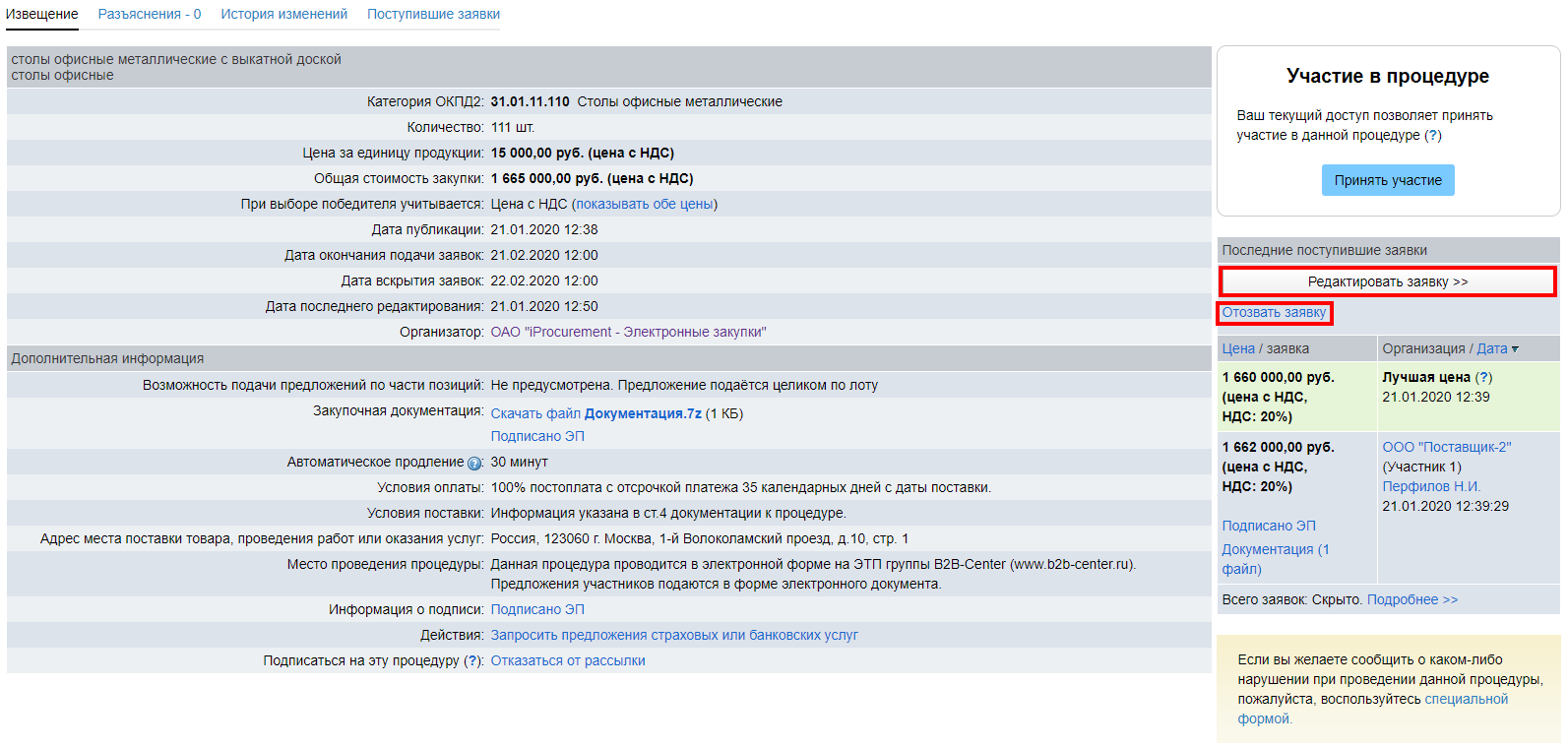This screenshot has width=1568, height=748.
Task: Click the Участие в процедуре heading
Action: tap(1388, 76)
